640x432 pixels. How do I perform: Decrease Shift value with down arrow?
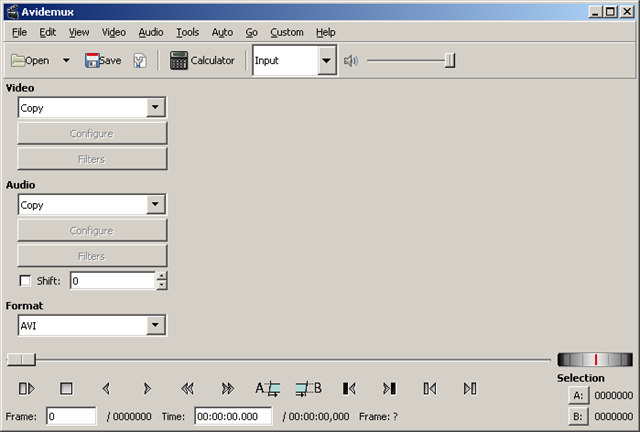pos(162,285)
